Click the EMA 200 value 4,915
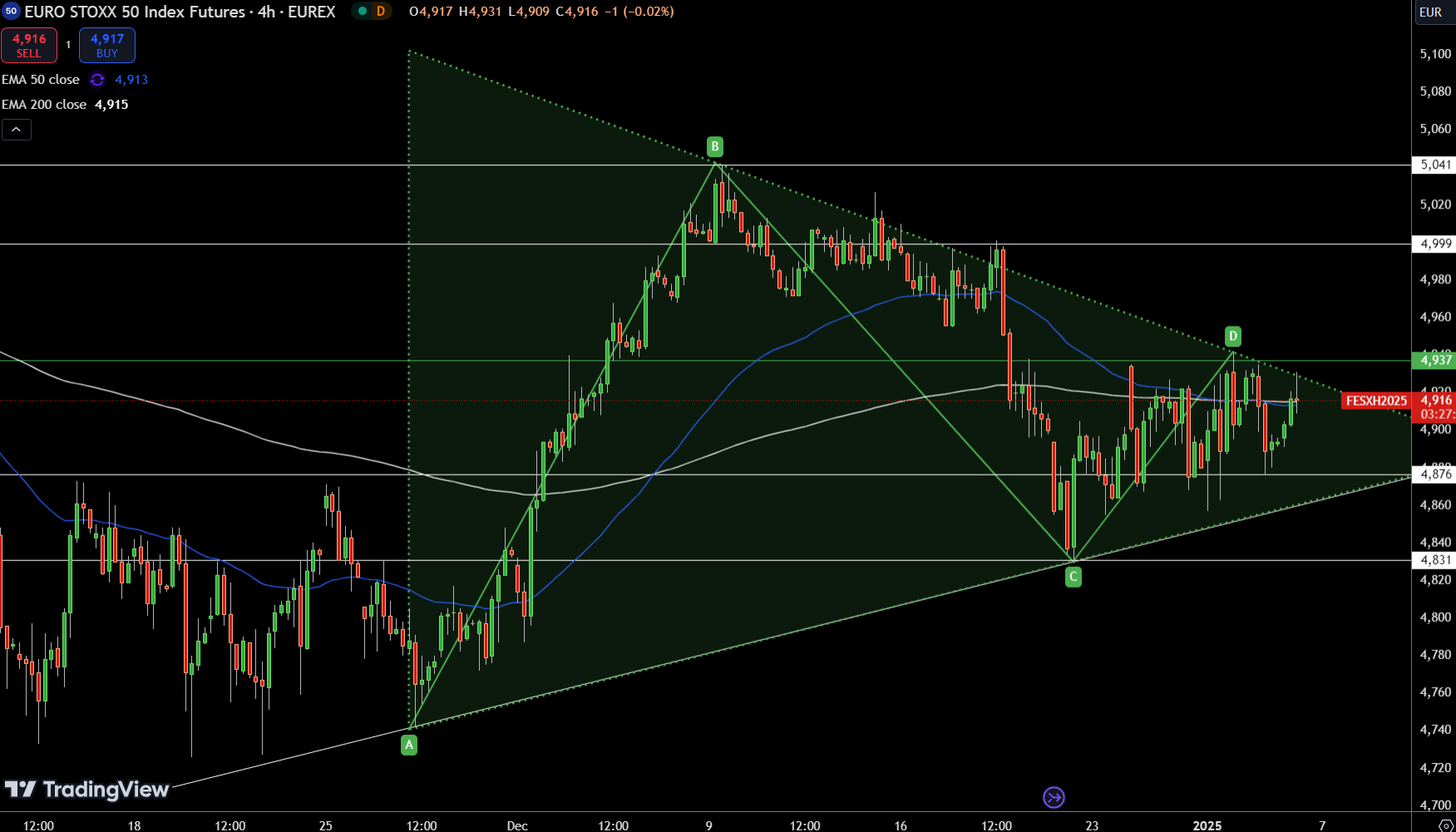Image resolution: width=1456 pixels, height=832 pixels. pyautogui.click(x=111, y=105)
